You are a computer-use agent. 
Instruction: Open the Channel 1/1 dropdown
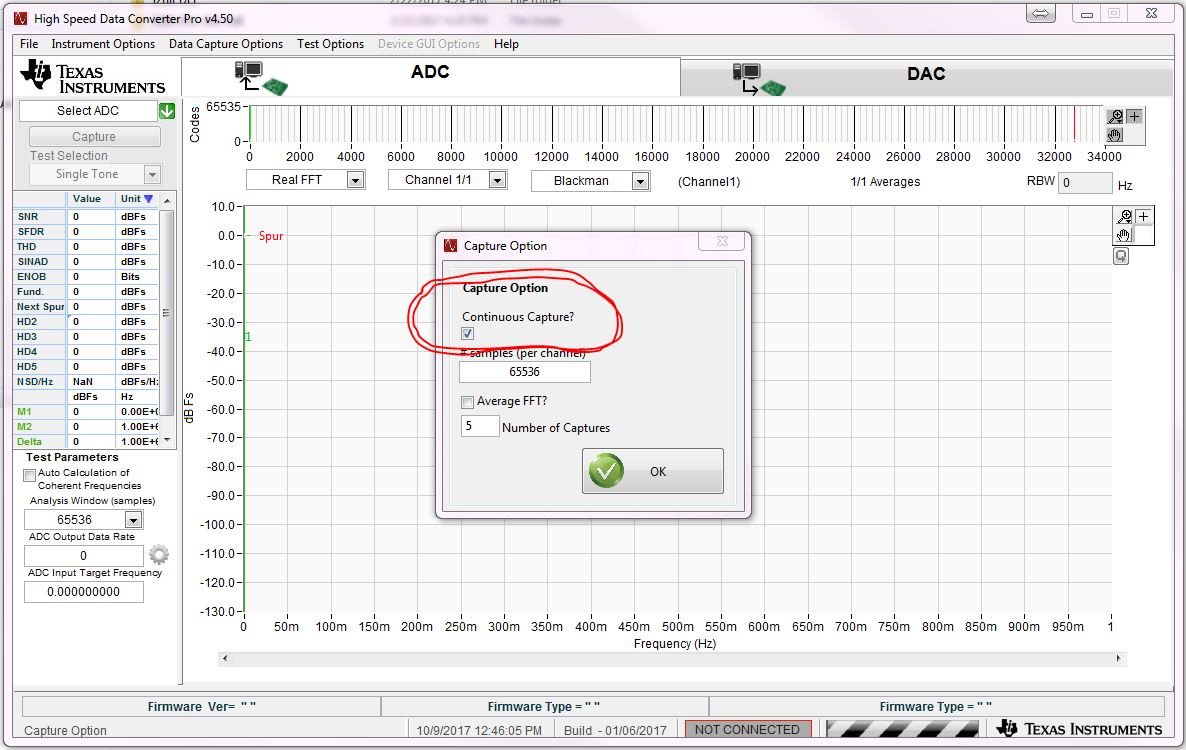point(497,180)
